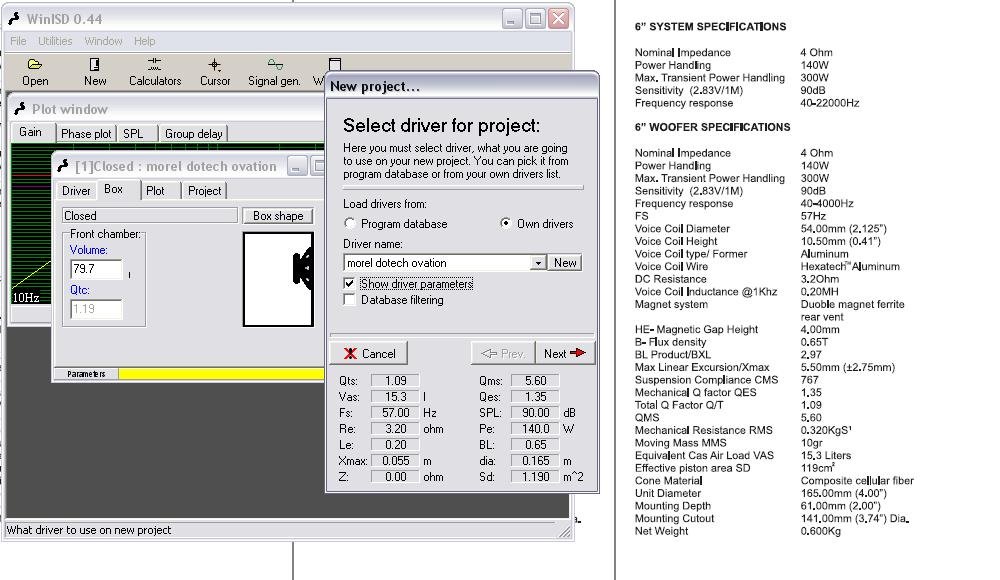This screenshot has width=1000, height=580.
Task: Switch to the Gain tab
Action: (x=31, y=132)
